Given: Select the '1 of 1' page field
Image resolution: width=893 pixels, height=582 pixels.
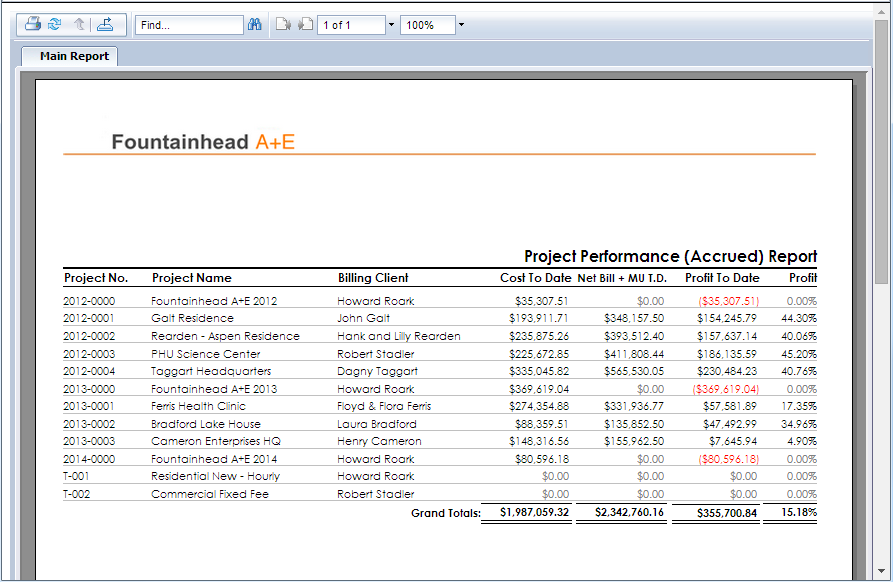Looking at the screenshot, I should [x=351, y=25].
